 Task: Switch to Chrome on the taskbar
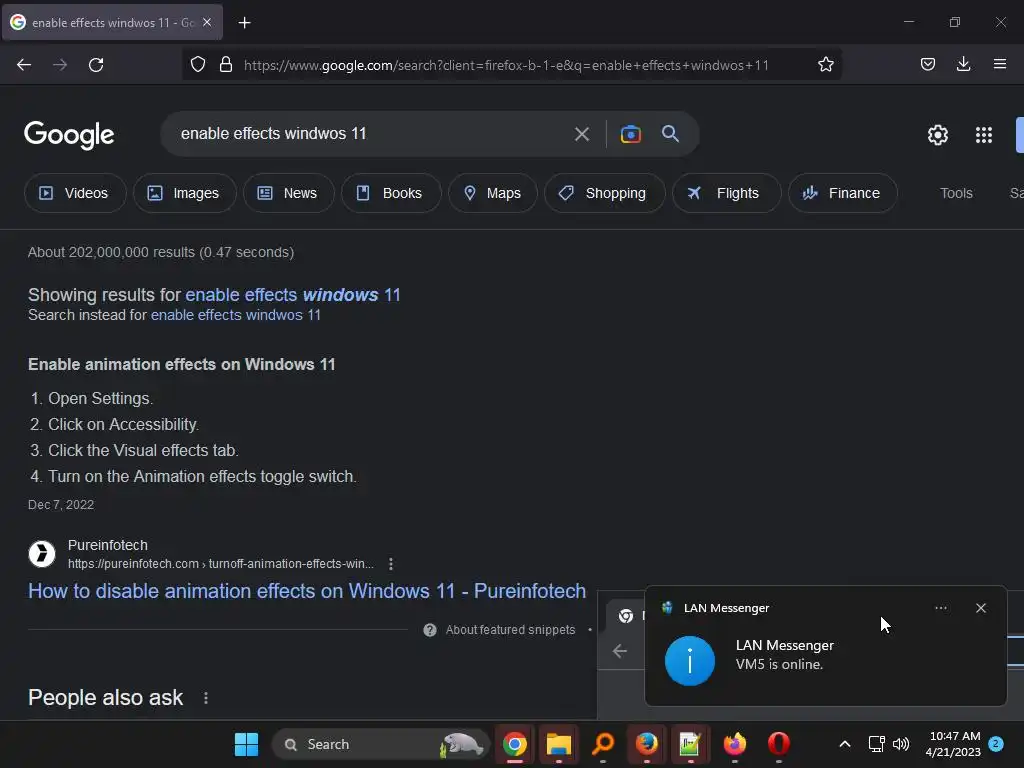[515, 744]
